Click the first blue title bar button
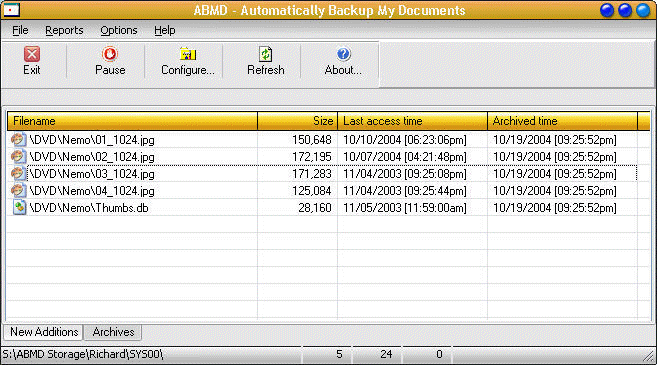This screenshot has height=365, width=657. [x=607, y=10]
